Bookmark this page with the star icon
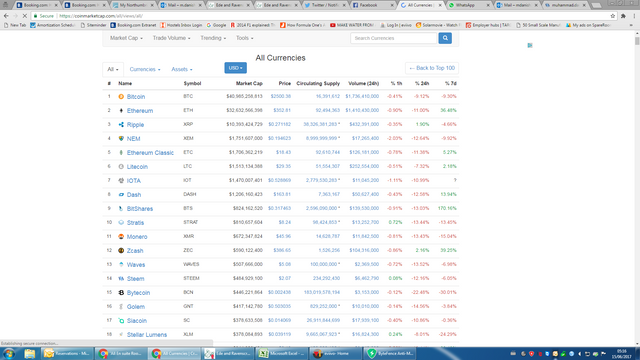This screenshot has width=640, height=360. pyautogui.click(x=613, y=16)
